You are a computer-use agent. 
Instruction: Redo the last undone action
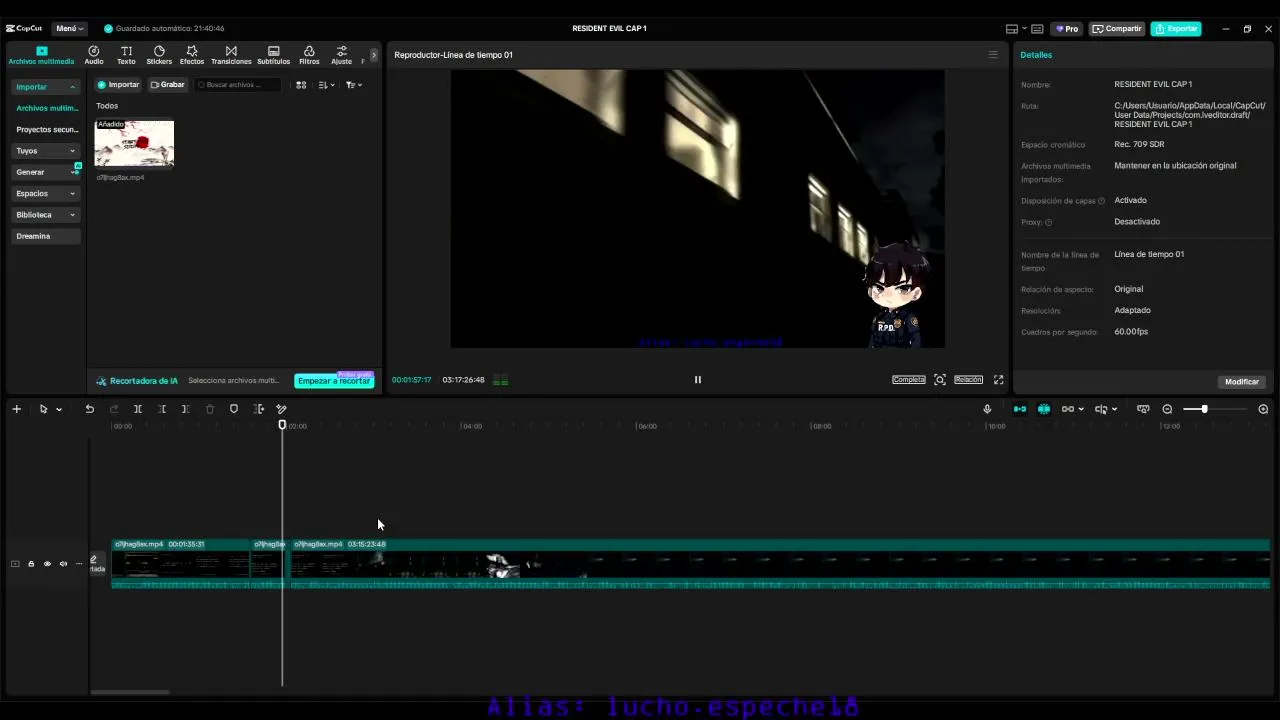click(x=114, y=409)
